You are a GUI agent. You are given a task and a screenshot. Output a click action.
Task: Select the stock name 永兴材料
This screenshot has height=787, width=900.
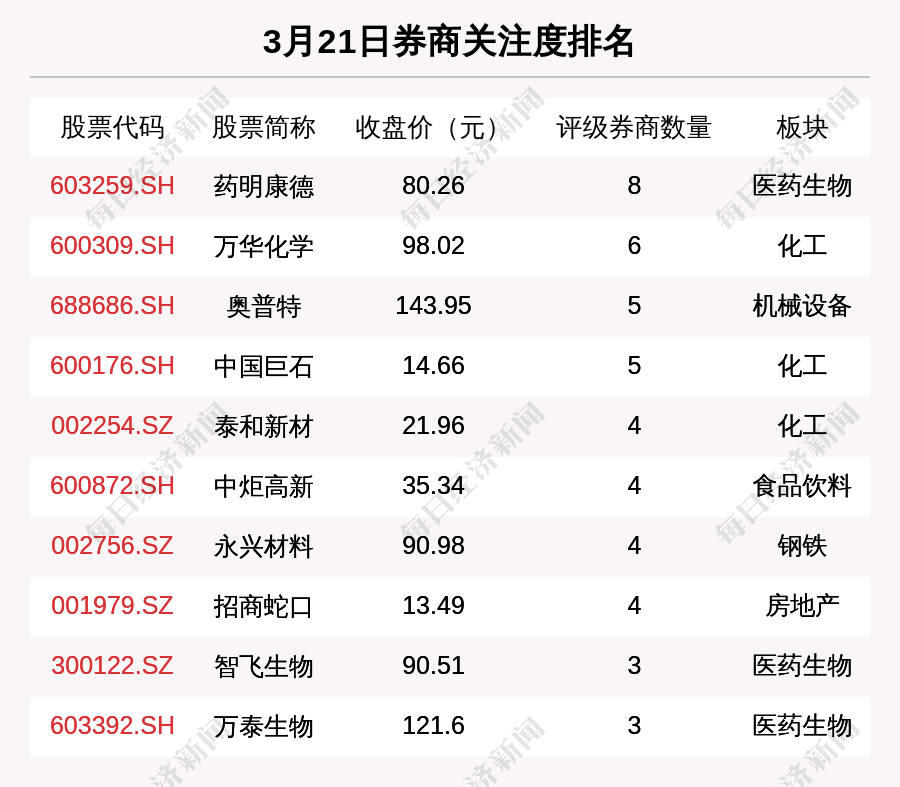263,546
